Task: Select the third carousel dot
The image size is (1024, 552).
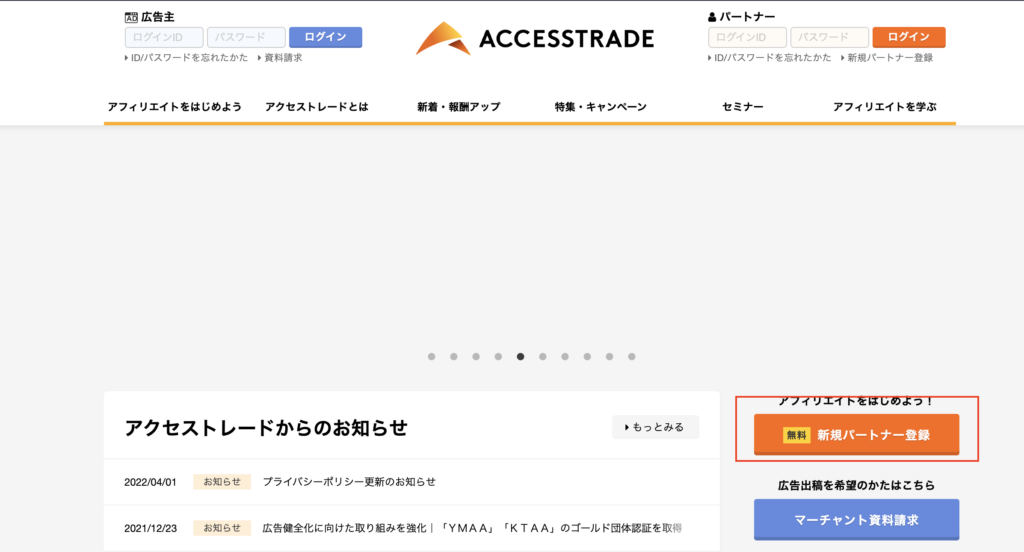Action: 476,357
